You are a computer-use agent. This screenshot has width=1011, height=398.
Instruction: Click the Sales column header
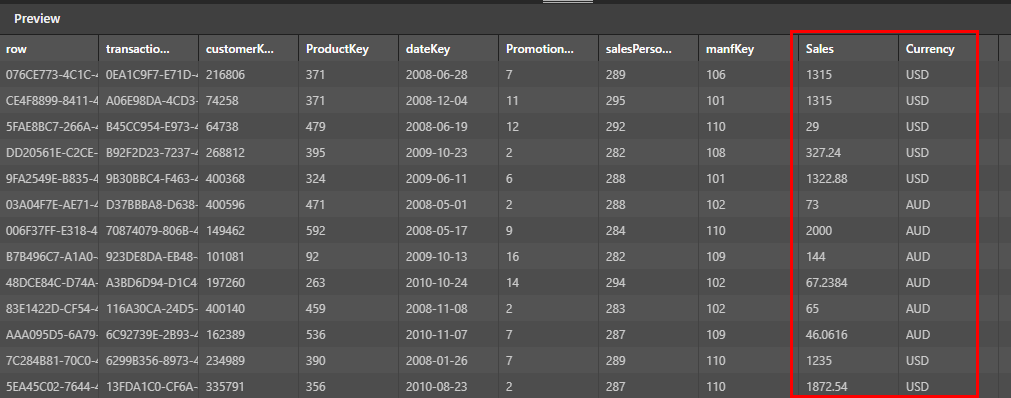pyautogui.click(x=848, y=49)
